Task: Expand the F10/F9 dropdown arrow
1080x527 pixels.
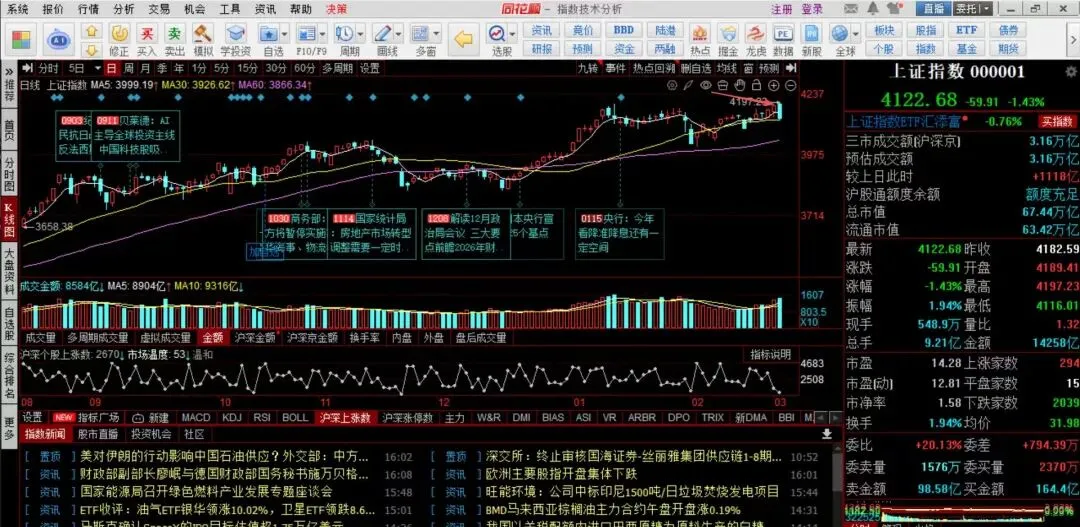Action: pos(322,33)
